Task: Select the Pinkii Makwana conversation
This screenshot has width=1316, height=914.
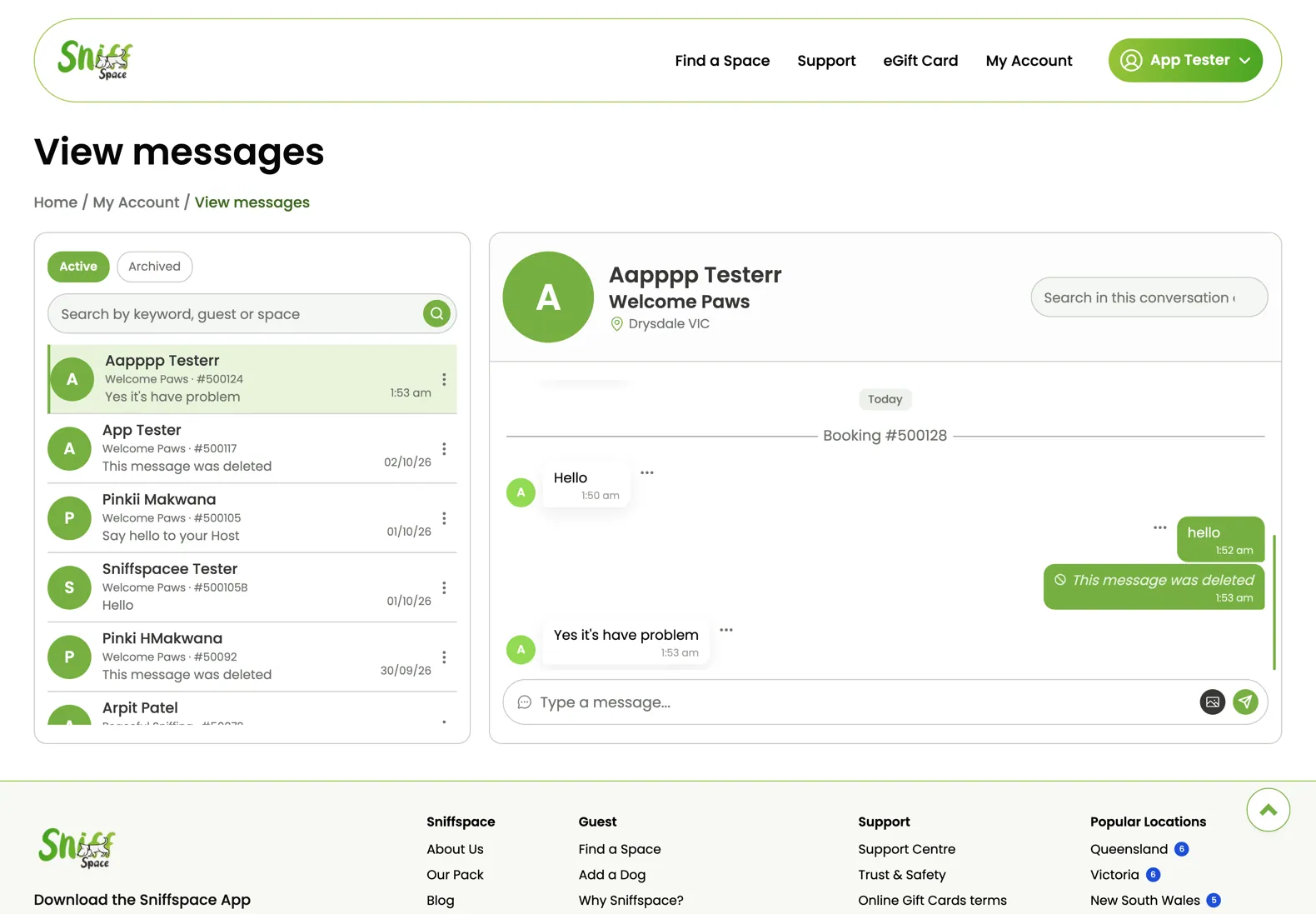Action: coord(252,518)
